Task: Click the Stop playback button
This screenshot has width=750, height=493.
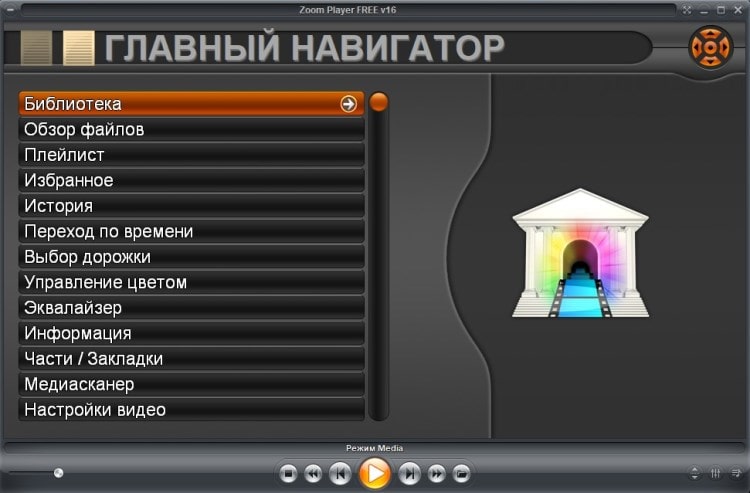Action: (288, 474)
